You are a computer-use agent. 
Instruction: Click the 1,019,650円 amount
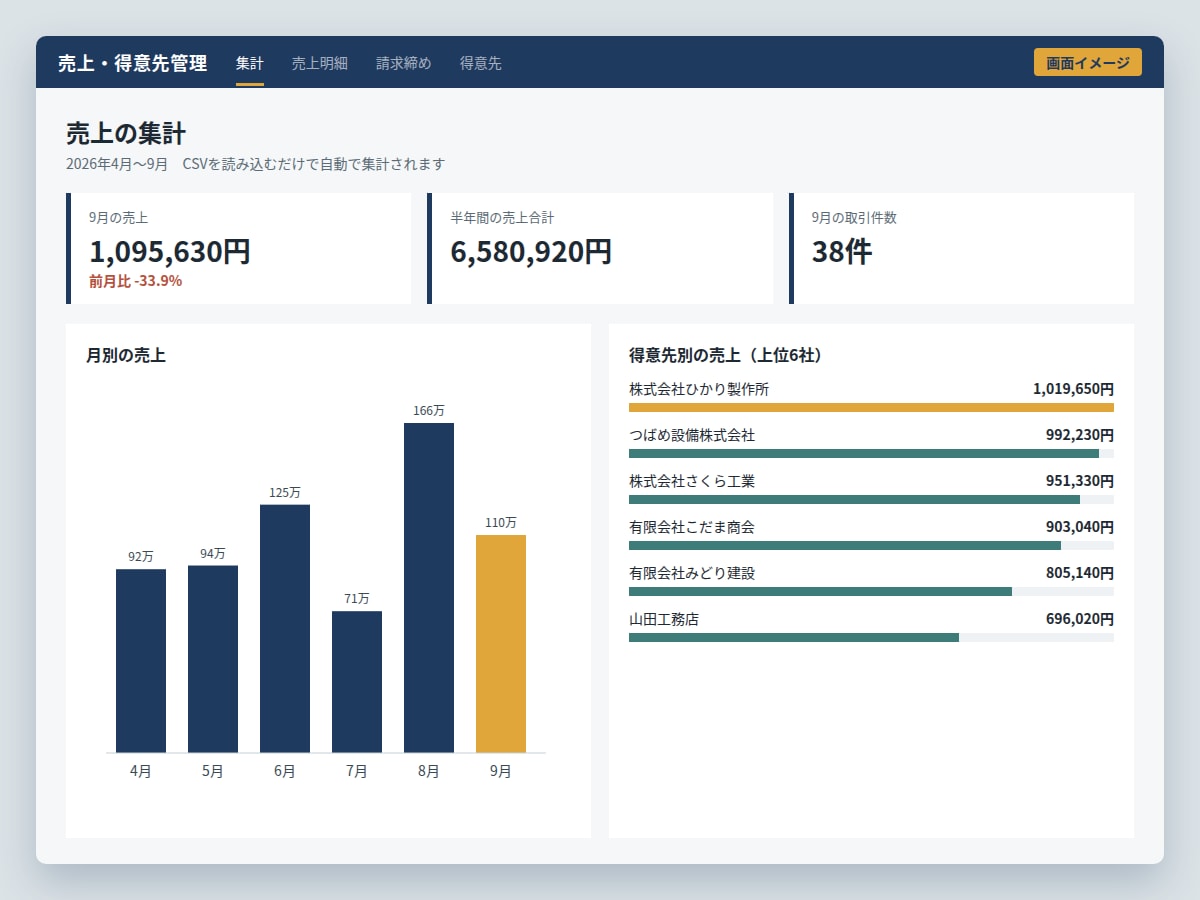pos(1073,389)
